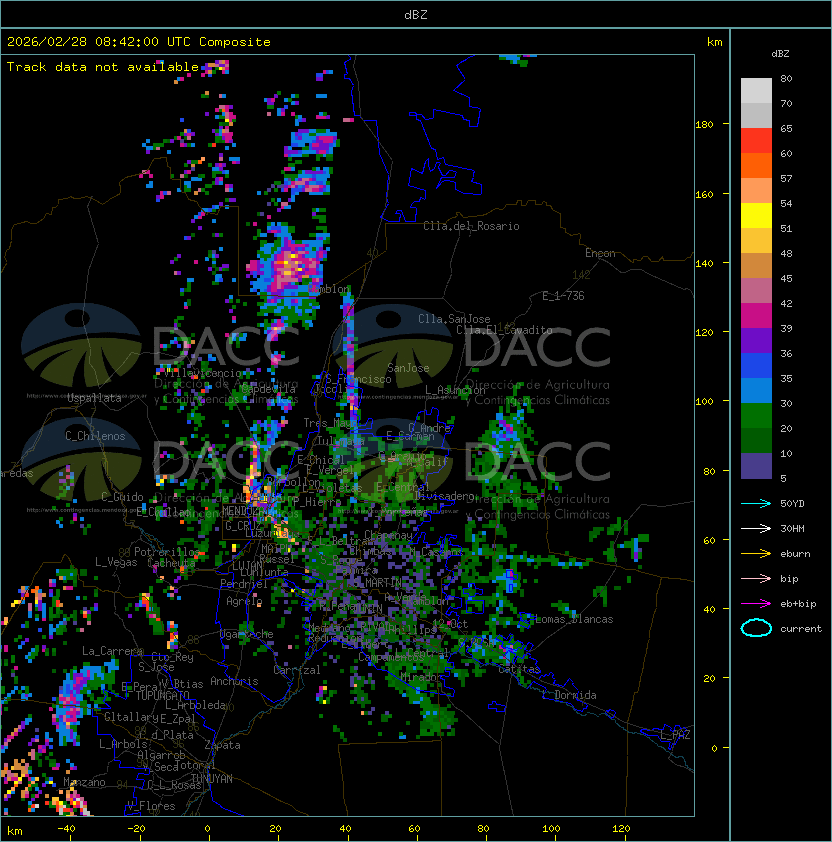
Task: Click the 'Encon' place label
Action: click(600, 253)
